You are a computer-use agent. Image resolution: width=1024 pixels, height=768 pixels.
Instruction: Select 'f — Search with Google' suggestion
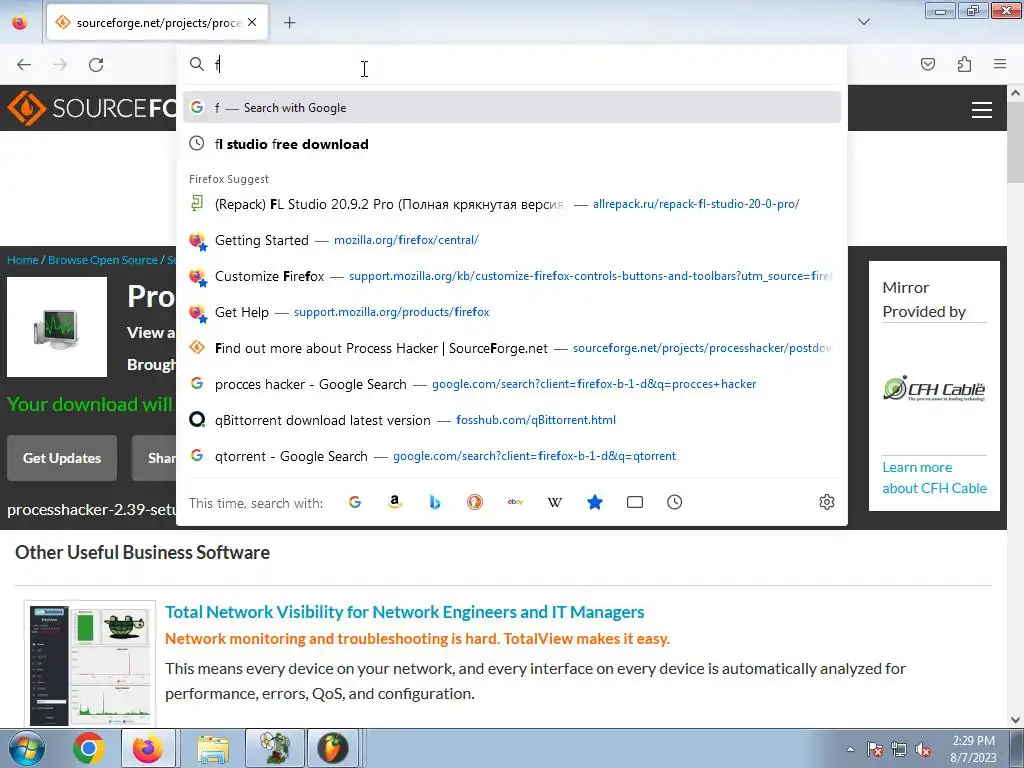[511, 107]
